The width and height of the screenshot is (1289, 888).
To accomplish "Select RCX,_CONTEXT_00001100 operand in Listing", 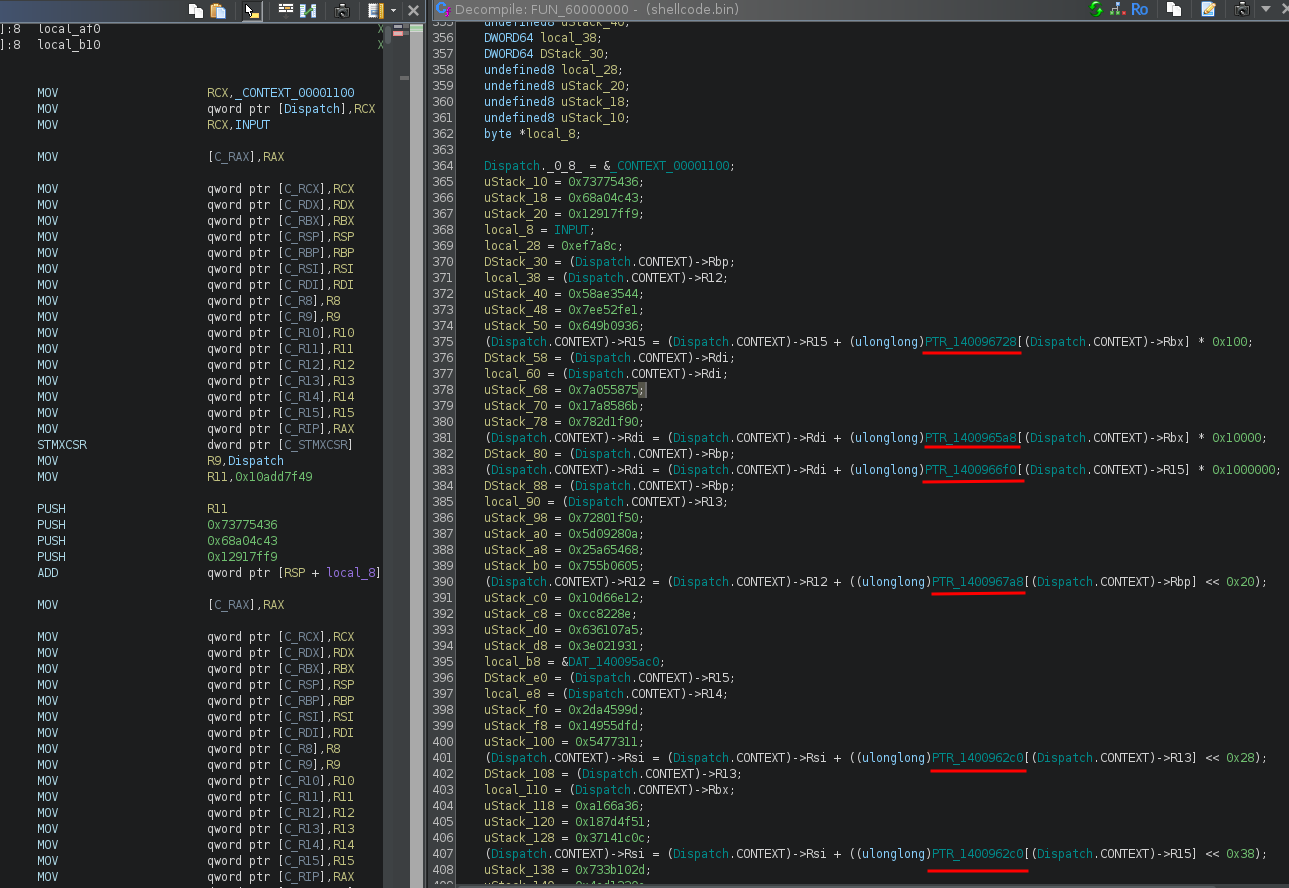I will click(280, 93).
